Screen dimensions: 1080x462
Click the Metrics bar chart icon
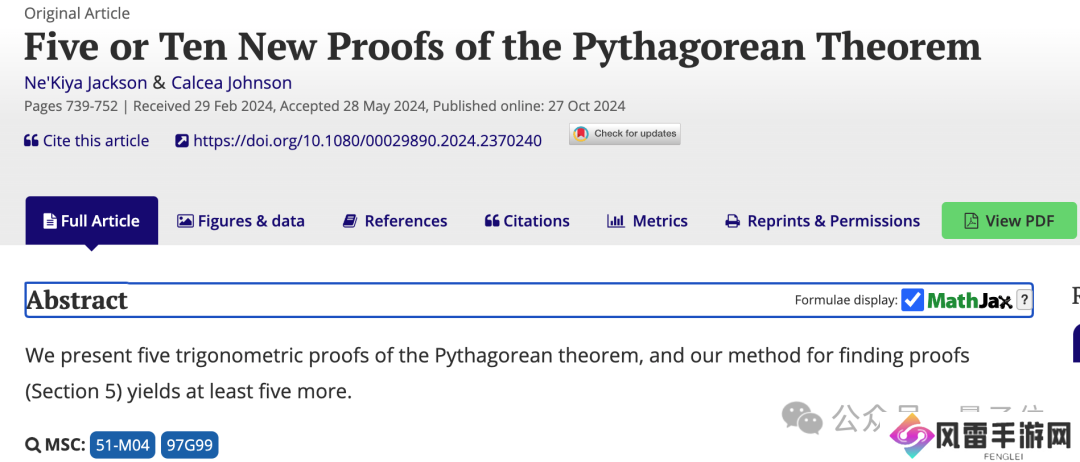tap(616, 221)
